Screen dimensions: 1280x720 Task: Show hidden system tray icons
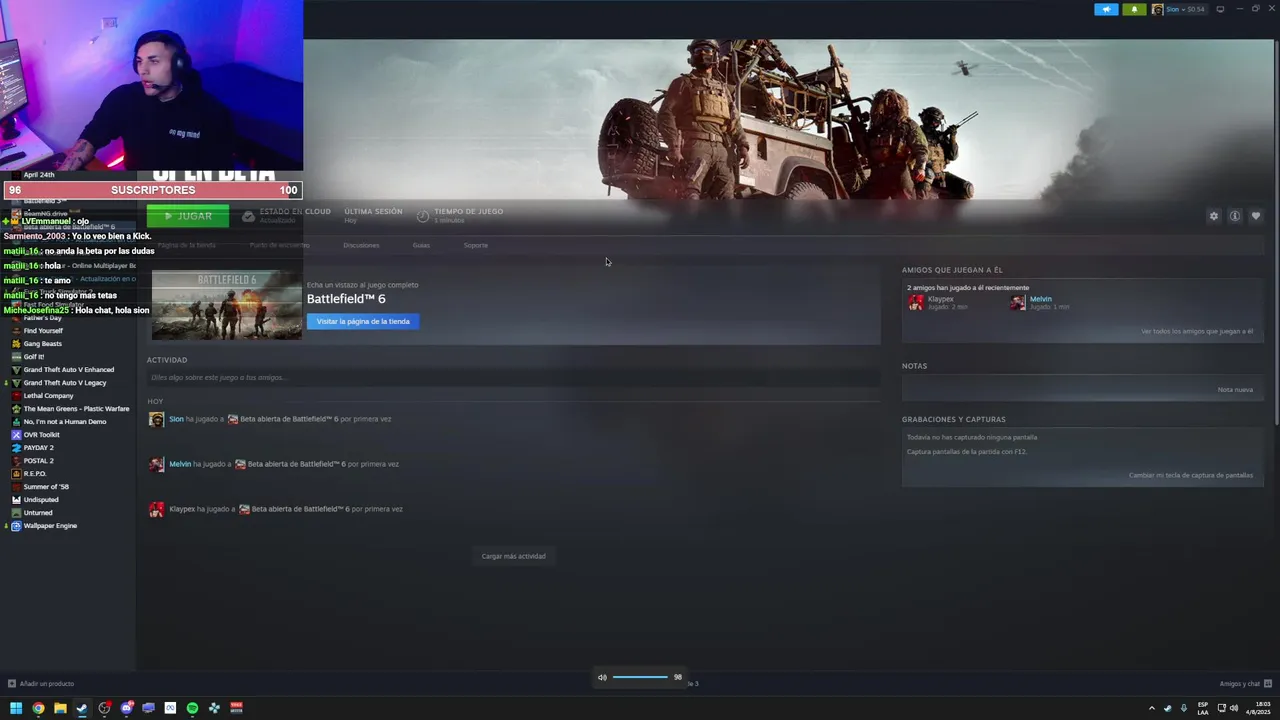[x=1151, y=708]
